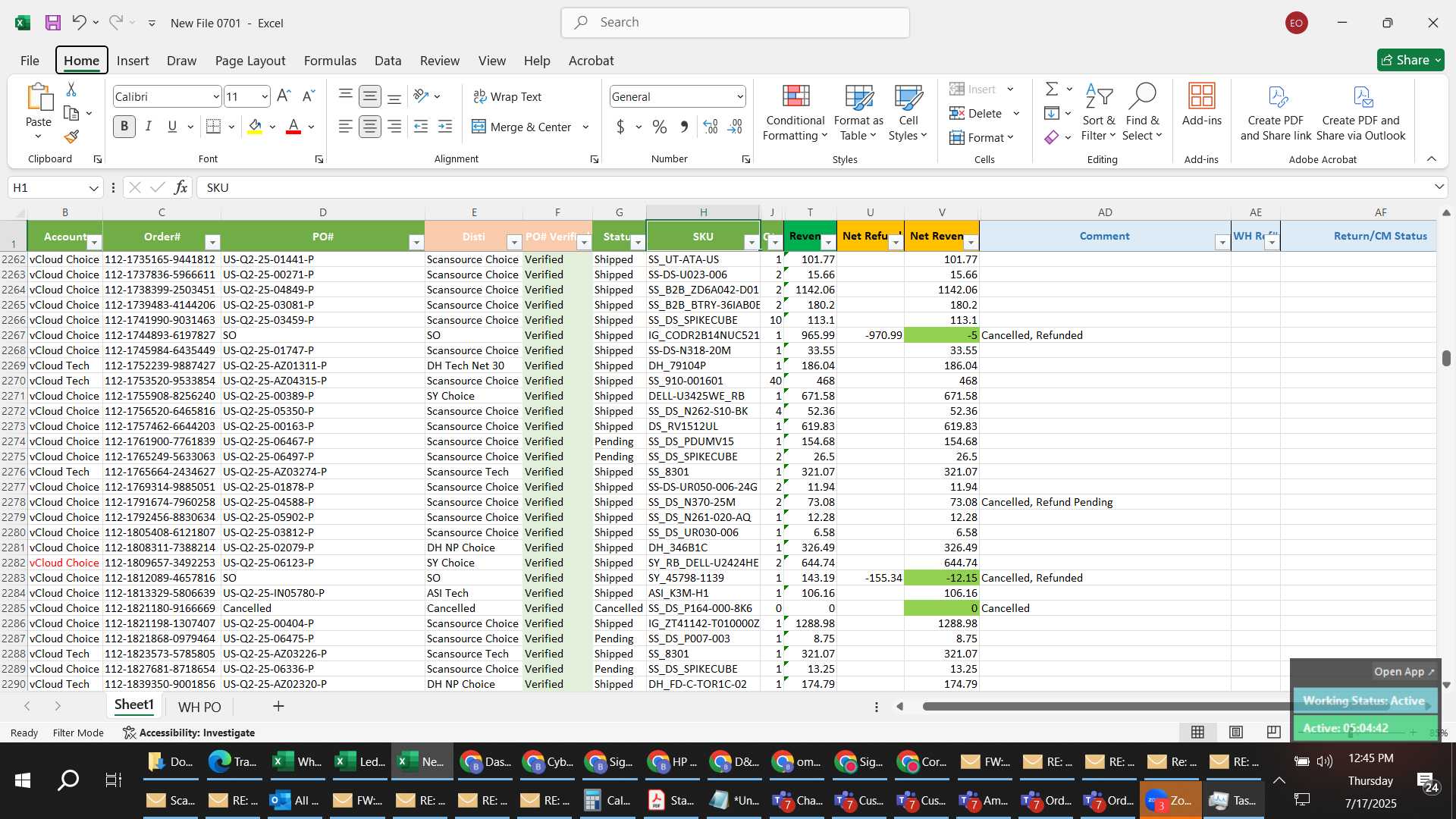Add a new sheet with plus button

pos(278,707)
